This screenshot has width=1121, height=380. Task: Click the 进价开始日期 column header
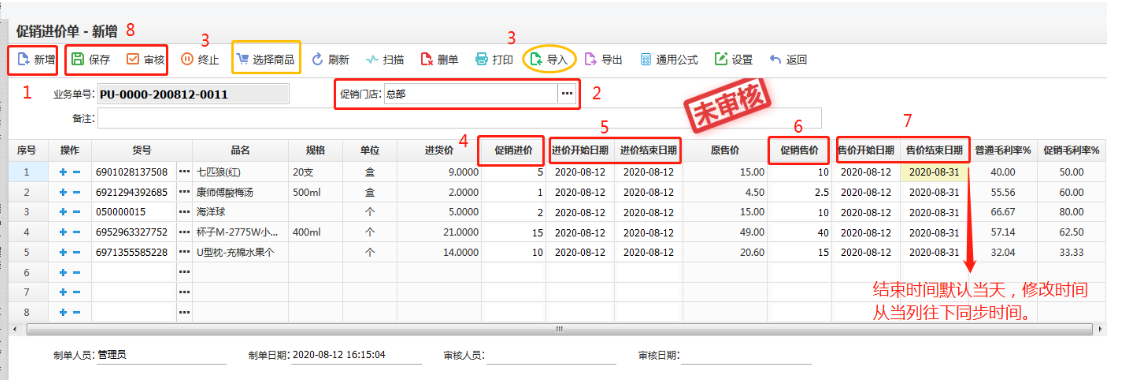pos(581,151)
